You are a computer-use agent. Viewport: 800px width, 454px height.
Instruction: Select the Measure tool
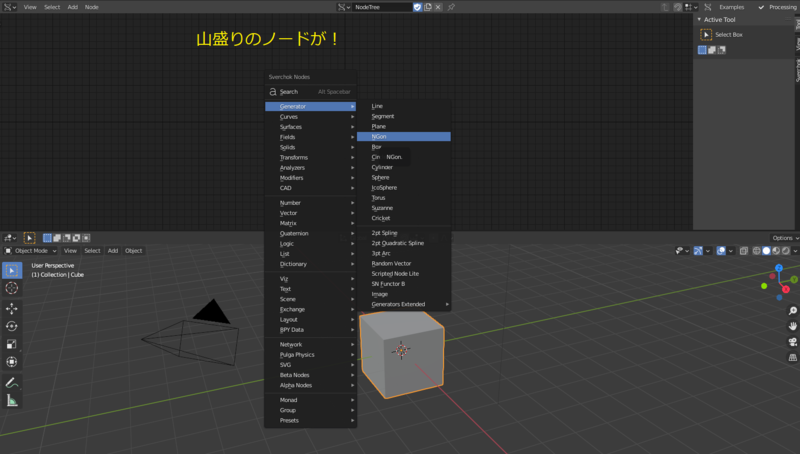(x=12, y=400)
